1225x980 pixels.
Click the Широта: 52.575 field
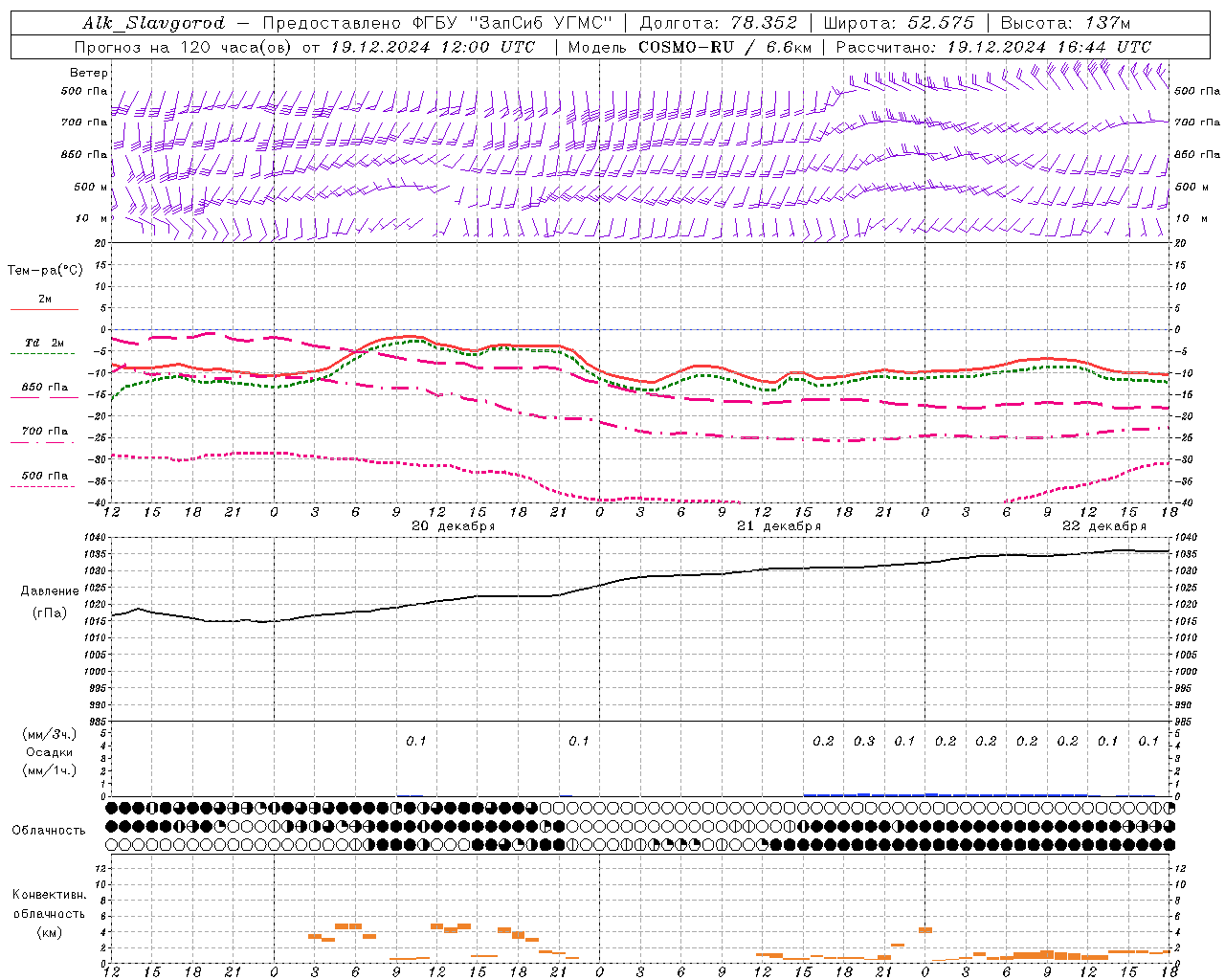899,23
